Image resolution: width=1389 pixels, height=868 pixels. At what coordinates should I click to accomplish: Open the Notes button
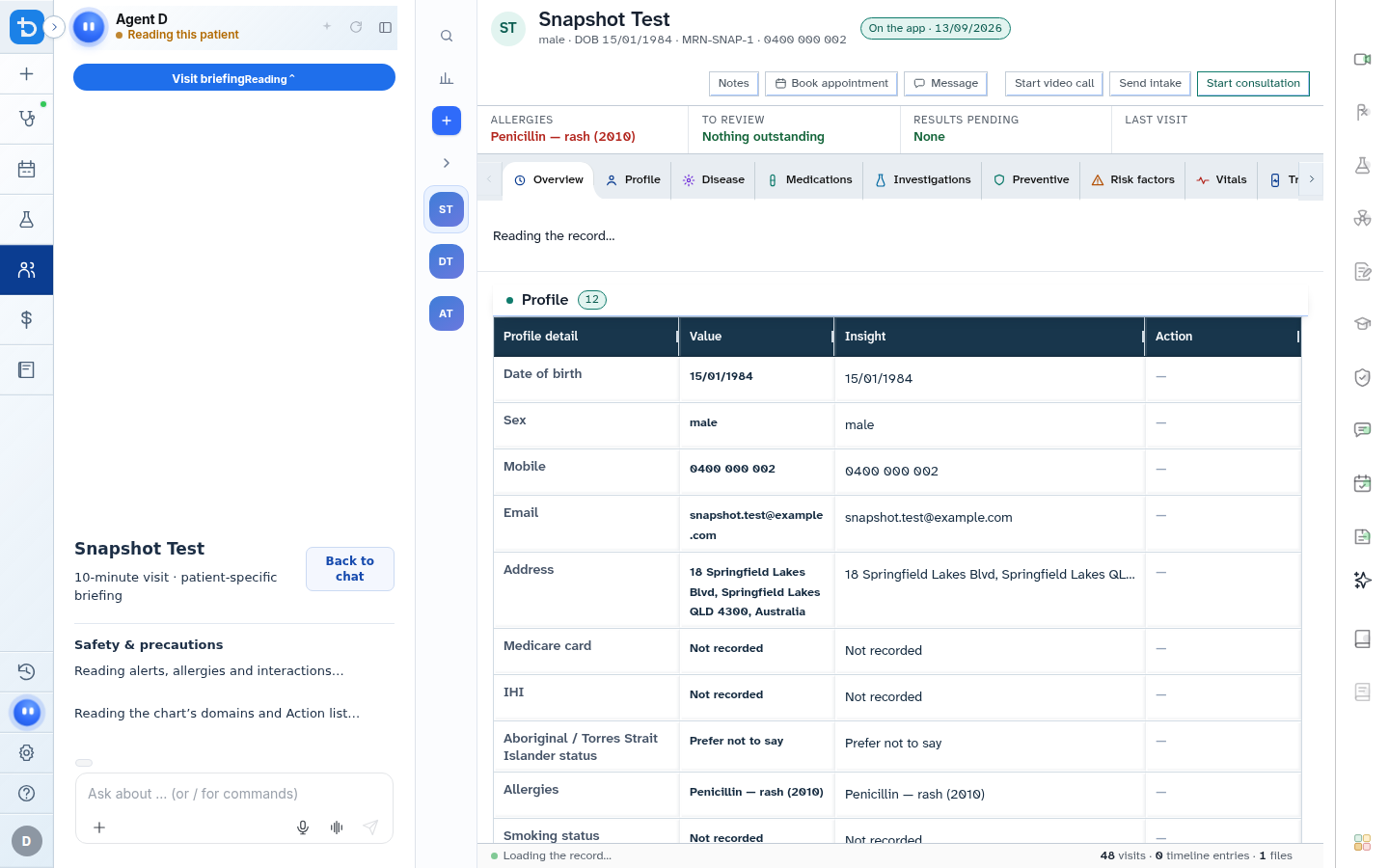point(734,84)
